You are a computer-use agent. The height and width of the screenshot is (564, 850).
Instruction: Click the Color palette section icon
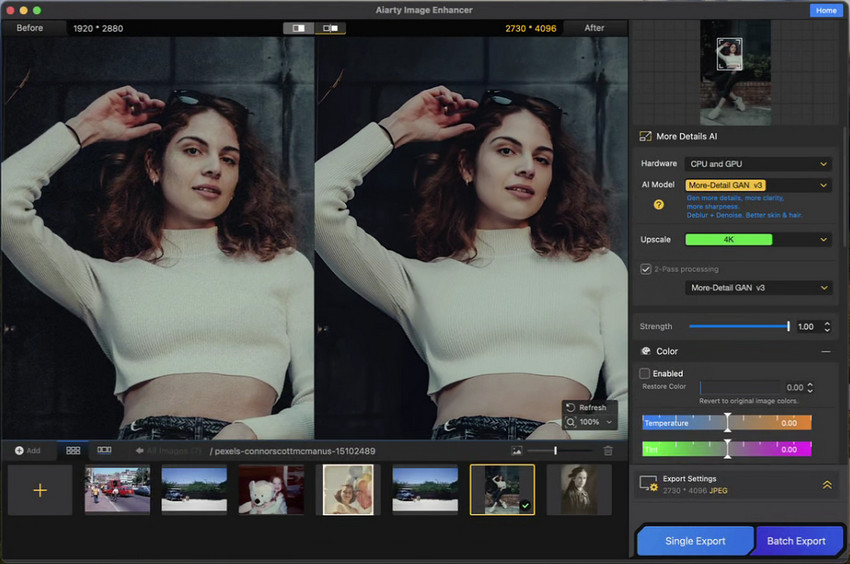point(646,351)
